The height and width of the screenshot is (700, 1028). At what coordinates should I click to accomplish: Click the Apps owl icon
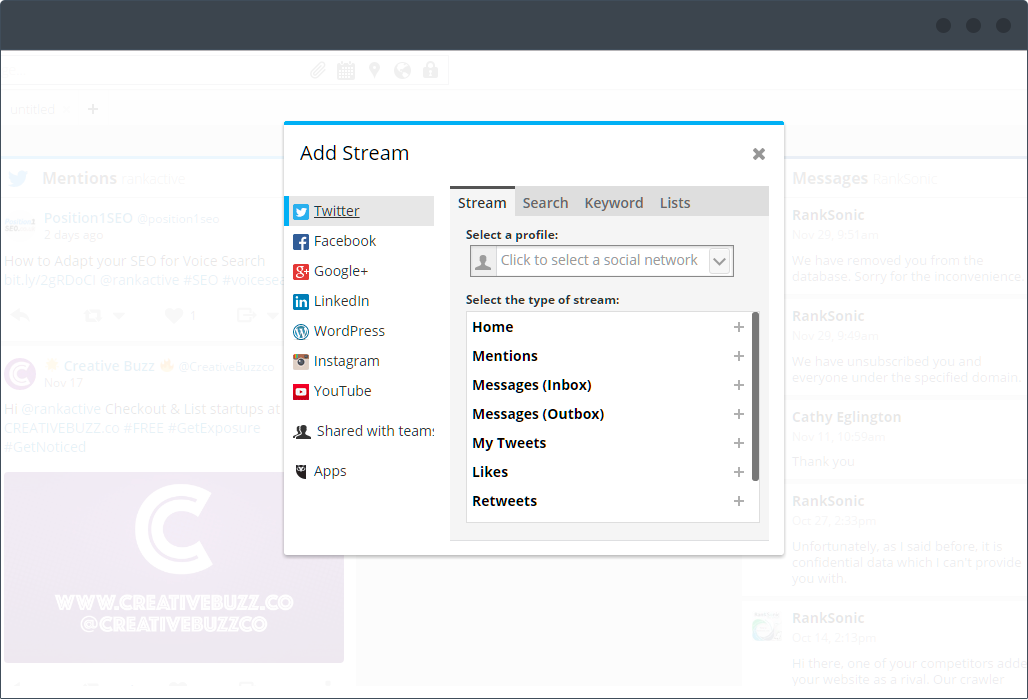[301, 471]
